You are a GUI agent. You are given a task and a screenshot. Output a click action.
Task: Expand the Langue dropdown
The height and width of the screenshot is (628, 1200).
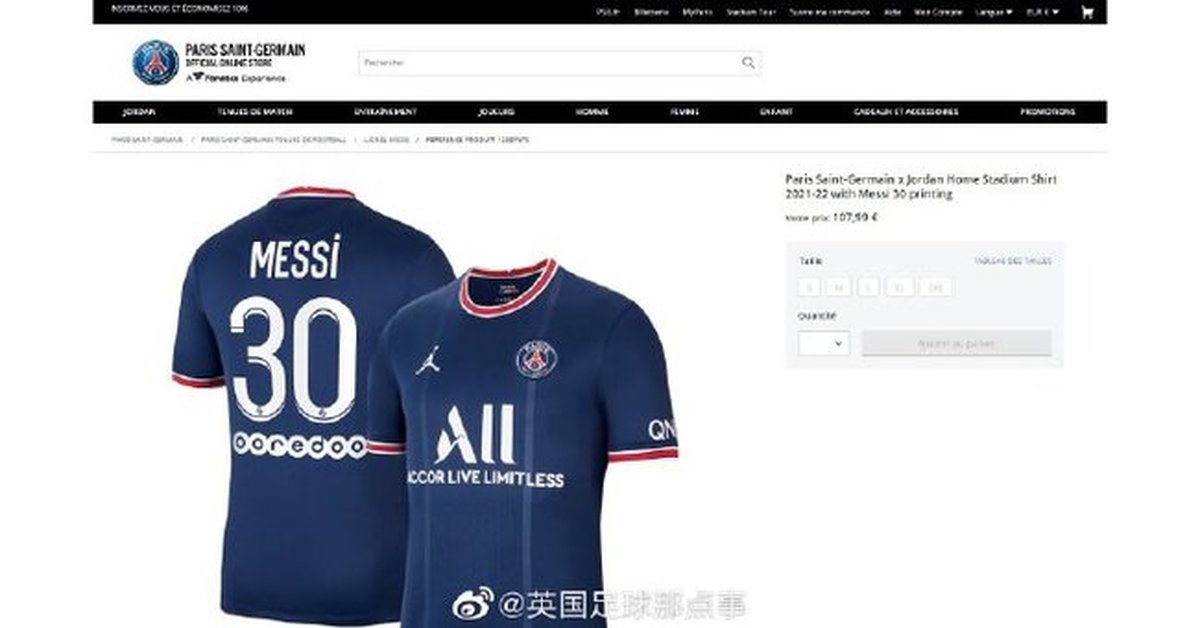coord(993,12)
